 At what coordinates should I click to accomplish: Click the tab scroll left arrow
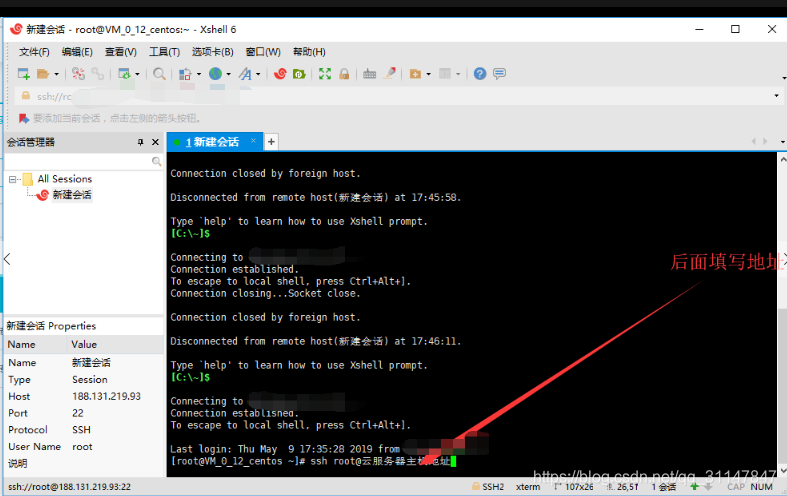[x=753, y=142]
